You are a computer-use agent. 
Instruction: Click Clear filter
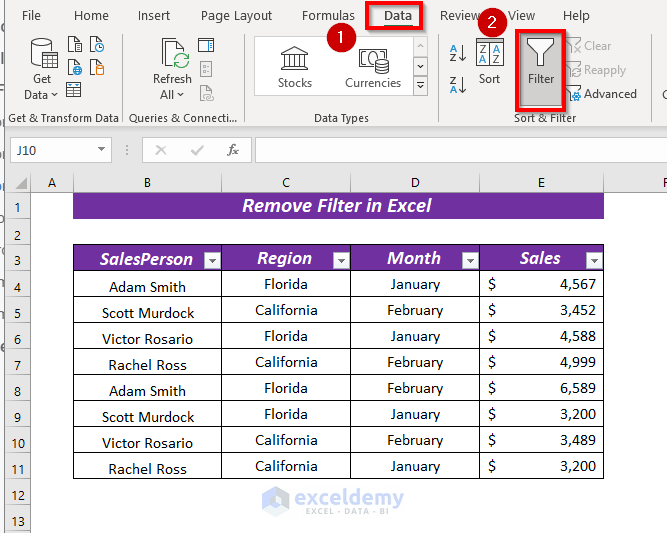click(589, 46)
